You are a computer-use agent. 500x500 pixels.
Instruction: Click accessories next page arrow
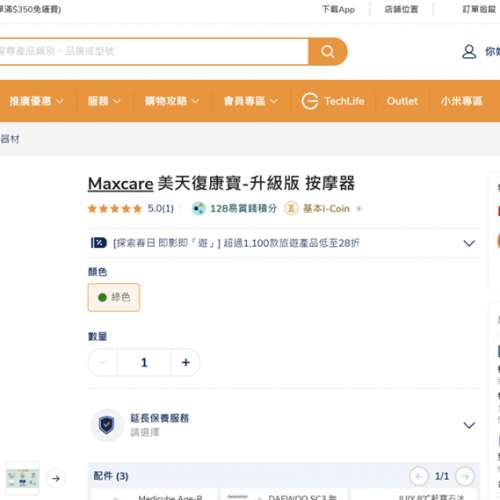point(465,476)
